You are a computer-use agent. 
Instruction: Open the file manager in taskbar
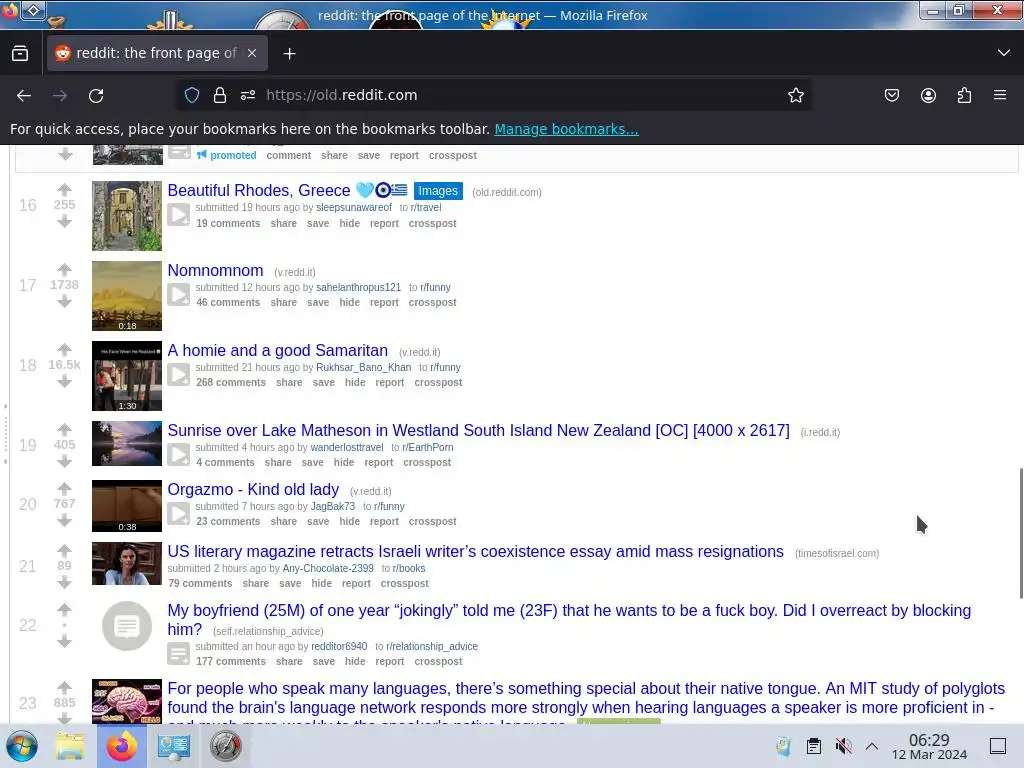[70, 746]
